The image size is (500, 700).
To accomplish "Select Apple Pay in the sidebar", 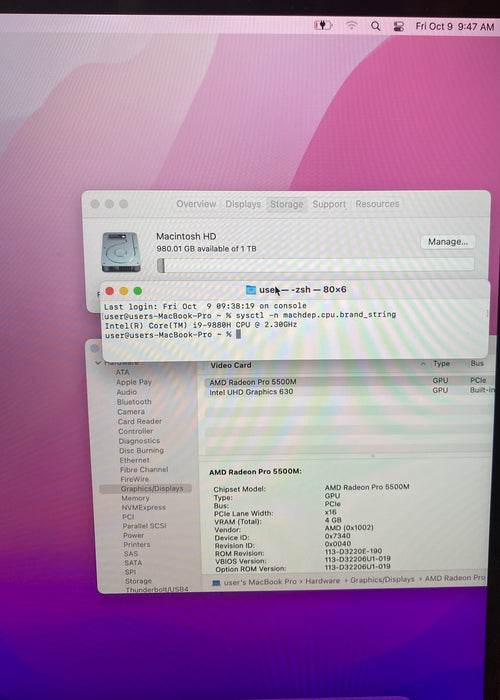I will click(x=134, y=382).
